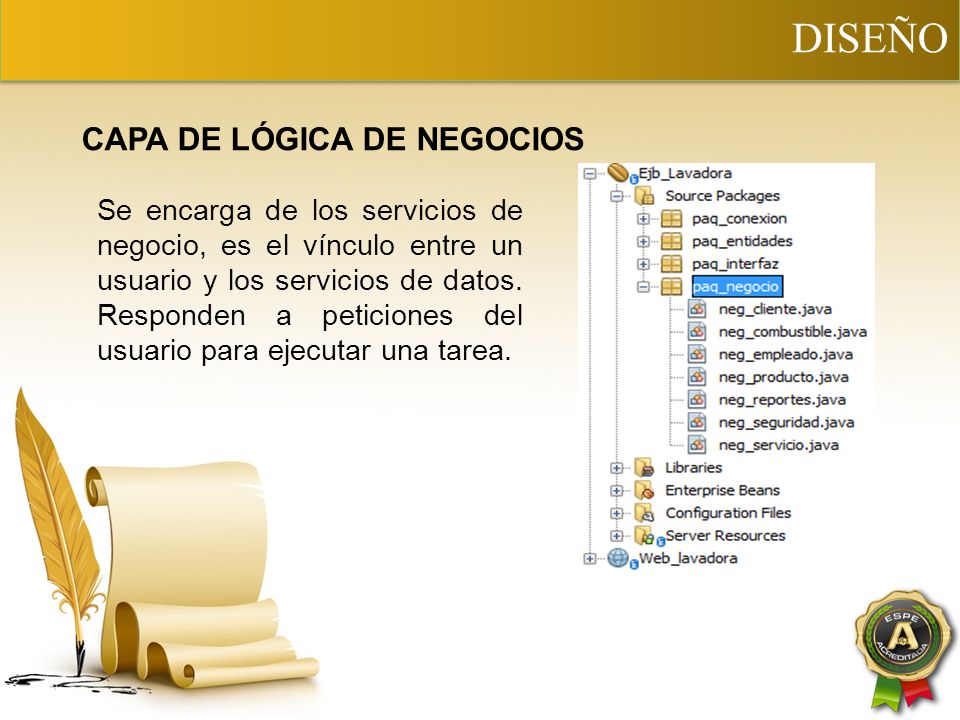This screenshot has height=720, width=960.
Task: Open neg_reportes.java in the tree
Action: point(782,400)
